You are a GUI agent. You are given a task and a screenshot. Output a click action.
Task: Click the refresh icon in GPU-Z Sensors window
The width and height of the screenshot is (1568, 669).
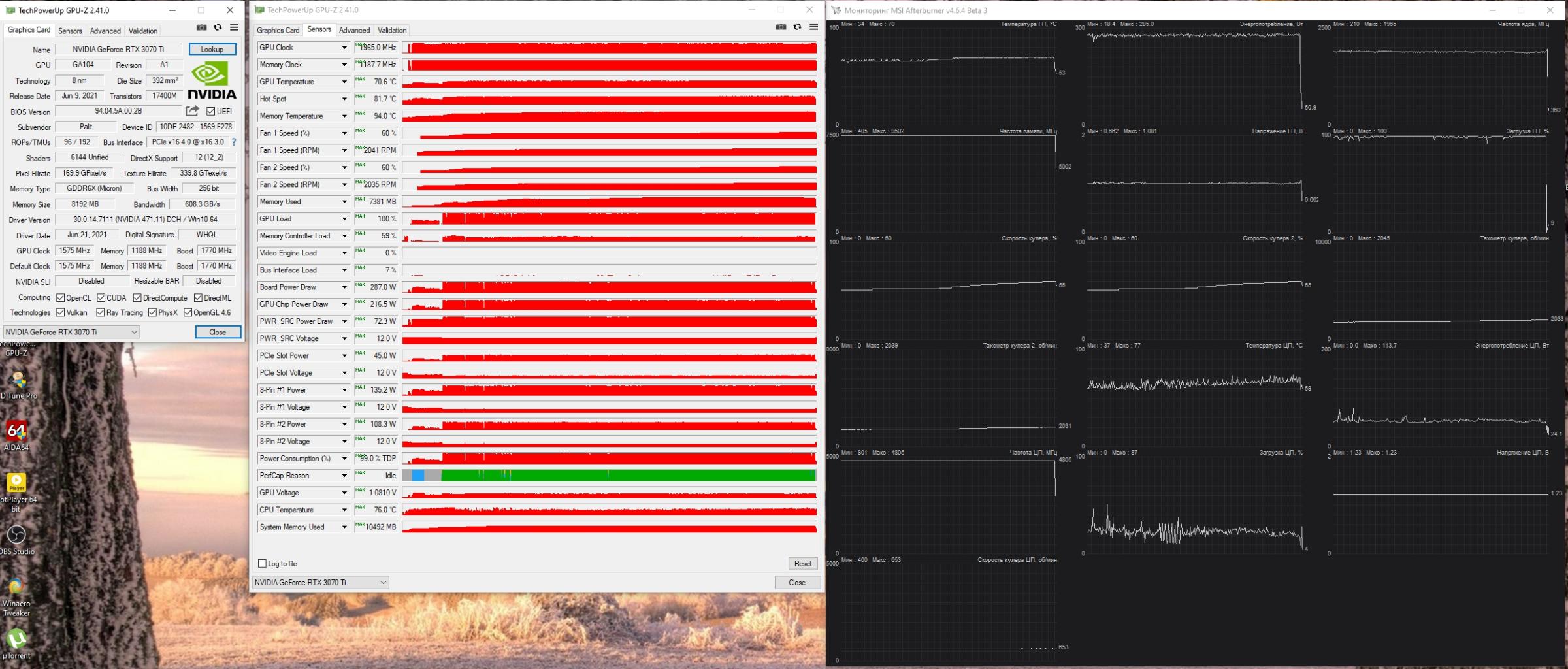(x=797, y=27)
